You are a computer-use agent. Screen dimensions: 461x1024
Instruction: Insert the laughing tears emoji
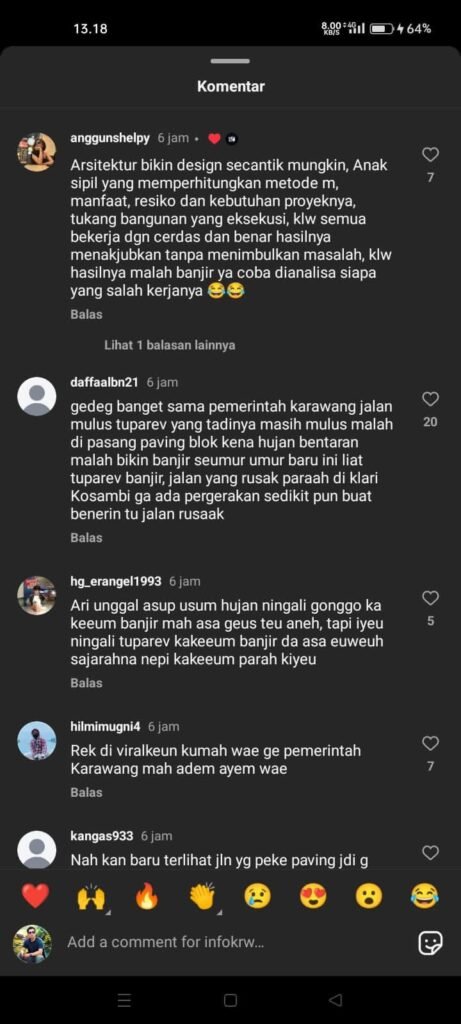[424, 896]
